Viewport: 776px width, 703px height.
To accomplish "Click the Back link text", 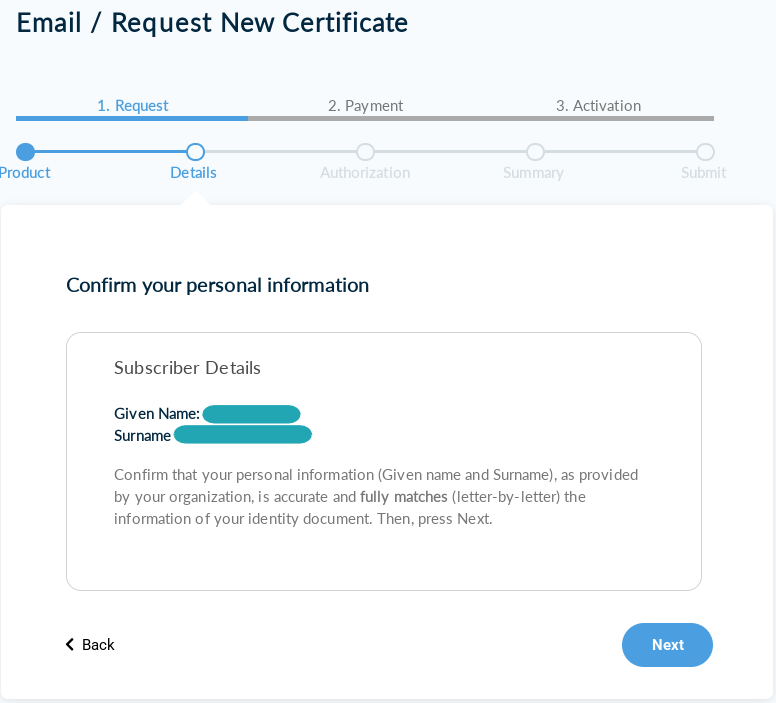I will (x=98, y=645).
